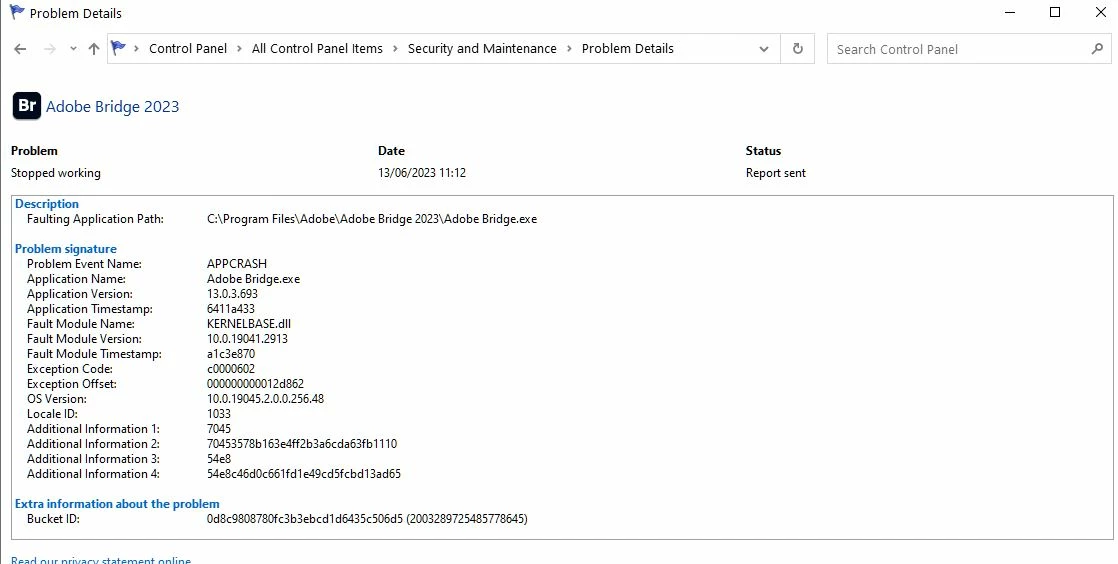Select Additional Information 2 hash value
Screen dimensions: 1118x564
pyautogui.click(x=302, y=443)
